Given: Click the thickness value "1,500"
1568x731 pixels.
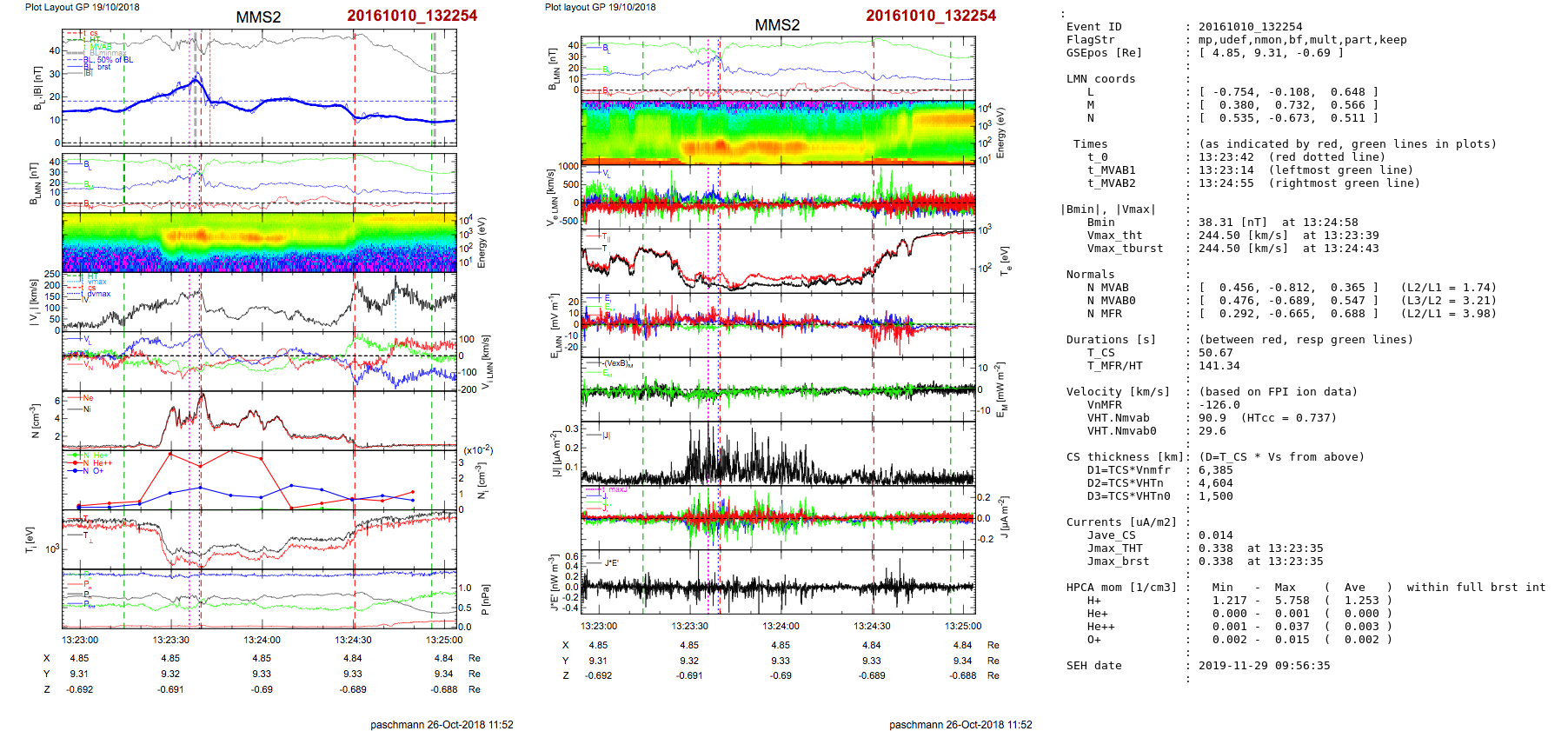Looking at the screenshot, I should [x=1215, y=496].
